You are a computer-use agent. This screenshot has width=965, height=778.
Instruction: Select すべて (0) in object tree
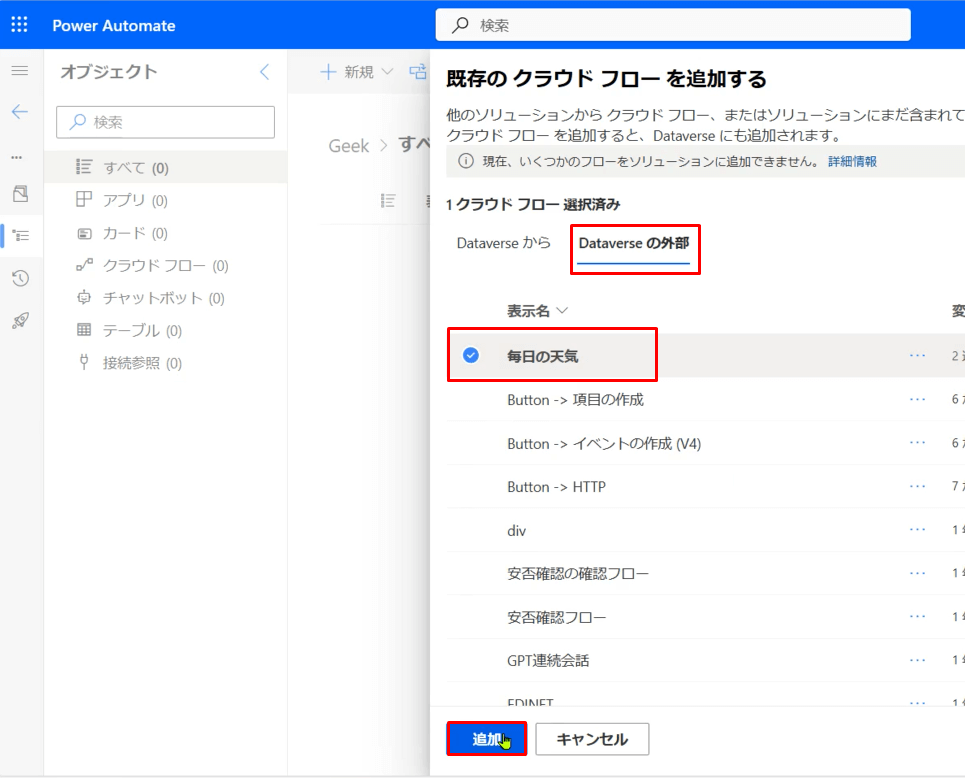[165, 167]
